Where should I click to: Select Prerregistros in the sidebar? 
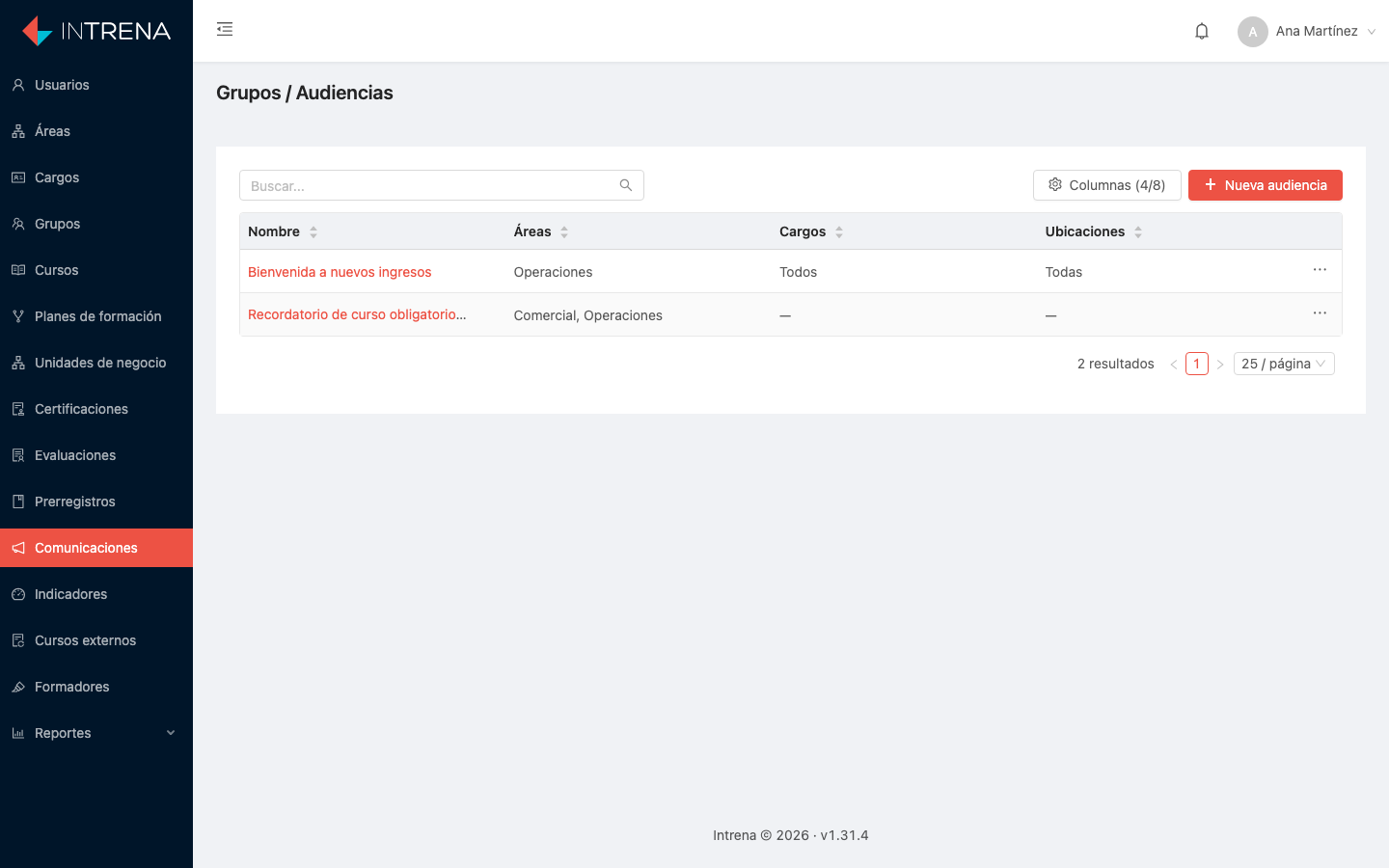(x=96, y=502)
